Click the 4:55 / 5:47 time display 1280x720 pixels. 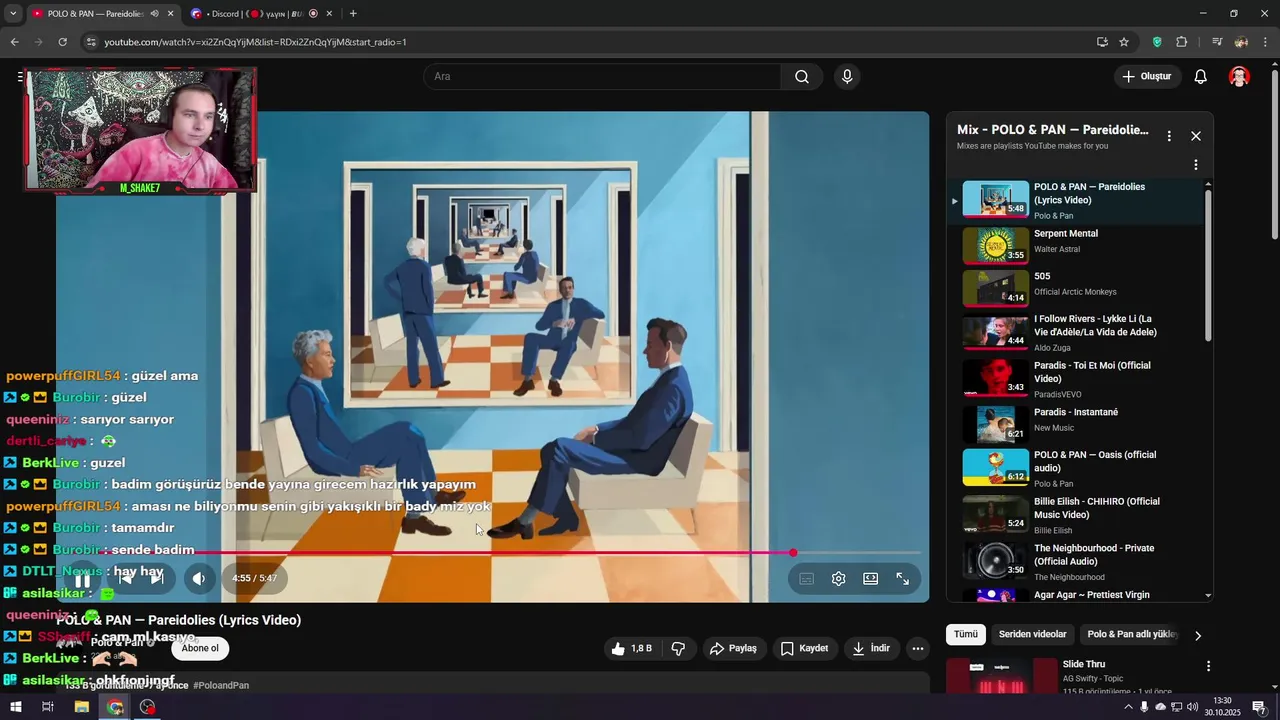254,578
